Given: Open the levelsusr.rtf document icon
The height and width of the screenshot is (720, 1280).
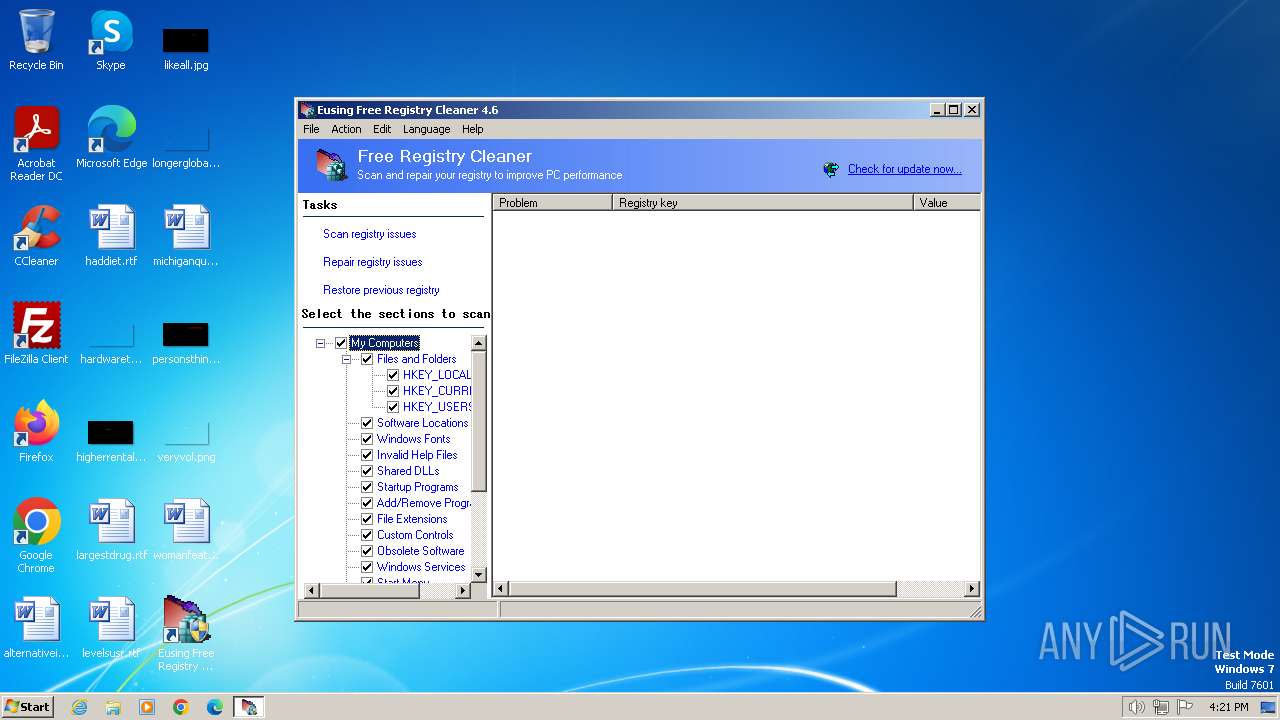Looking at the screenshot, I should 111,627.
